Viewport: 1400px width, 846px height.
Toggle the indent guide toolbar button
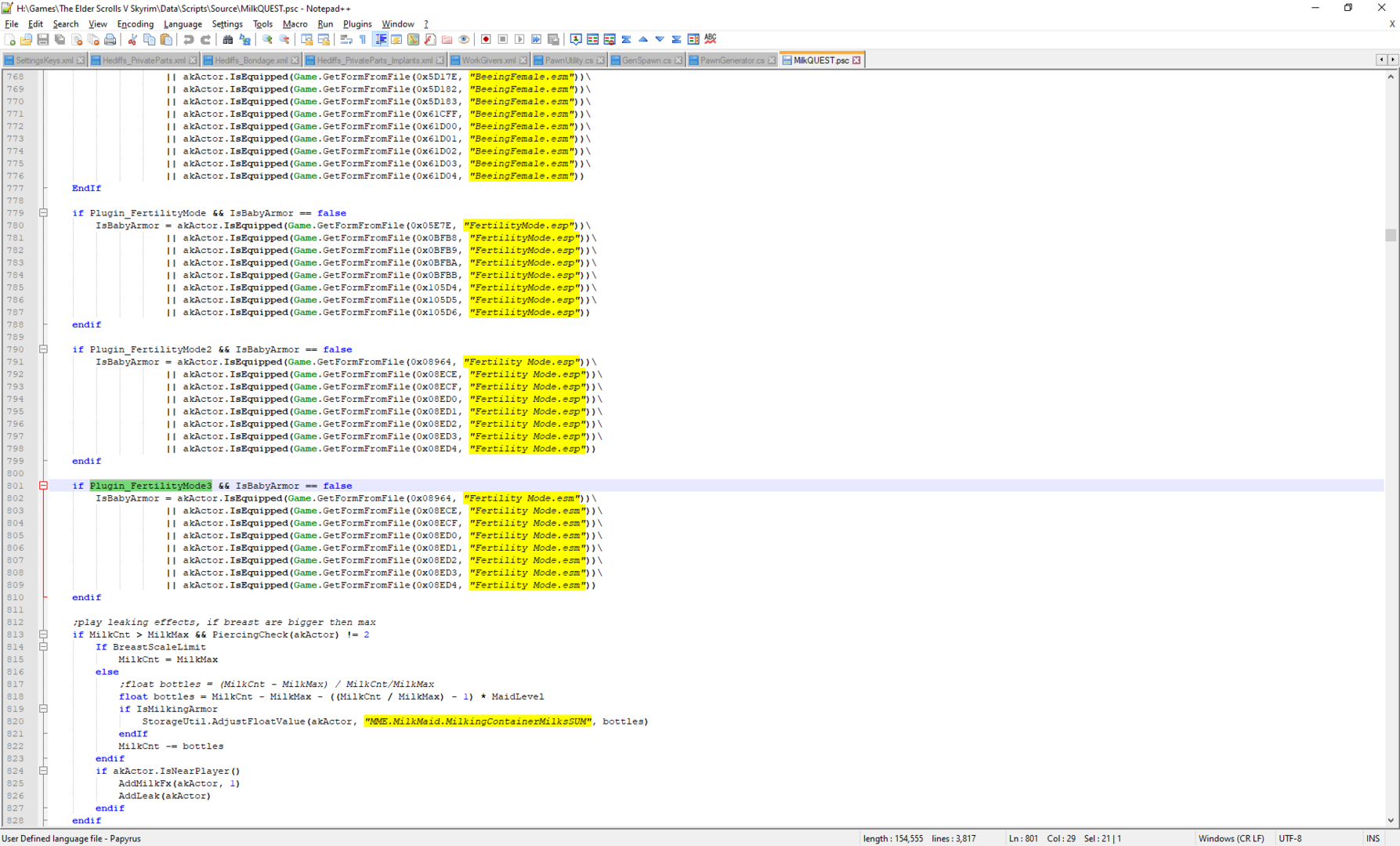point(380,39)
